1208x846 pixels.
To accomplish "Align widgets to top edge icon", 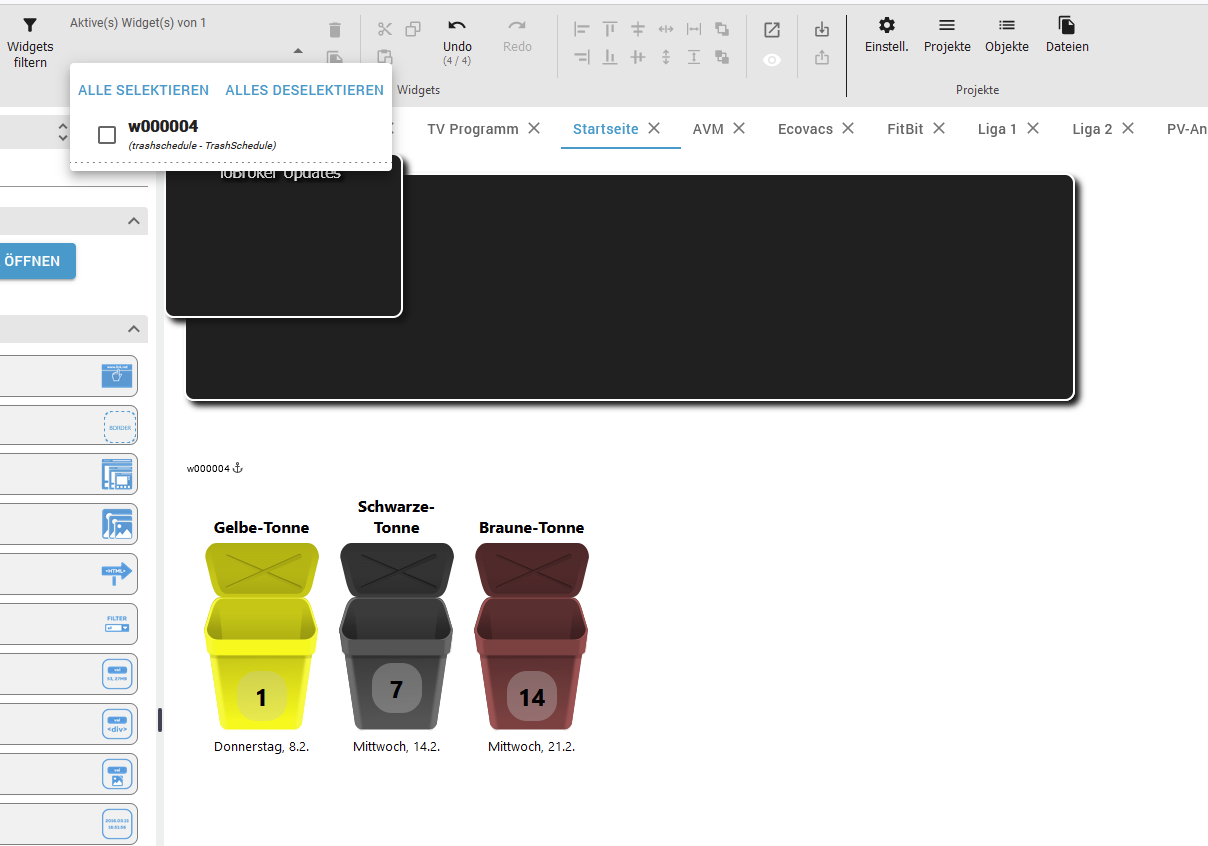I will [610, 29].
